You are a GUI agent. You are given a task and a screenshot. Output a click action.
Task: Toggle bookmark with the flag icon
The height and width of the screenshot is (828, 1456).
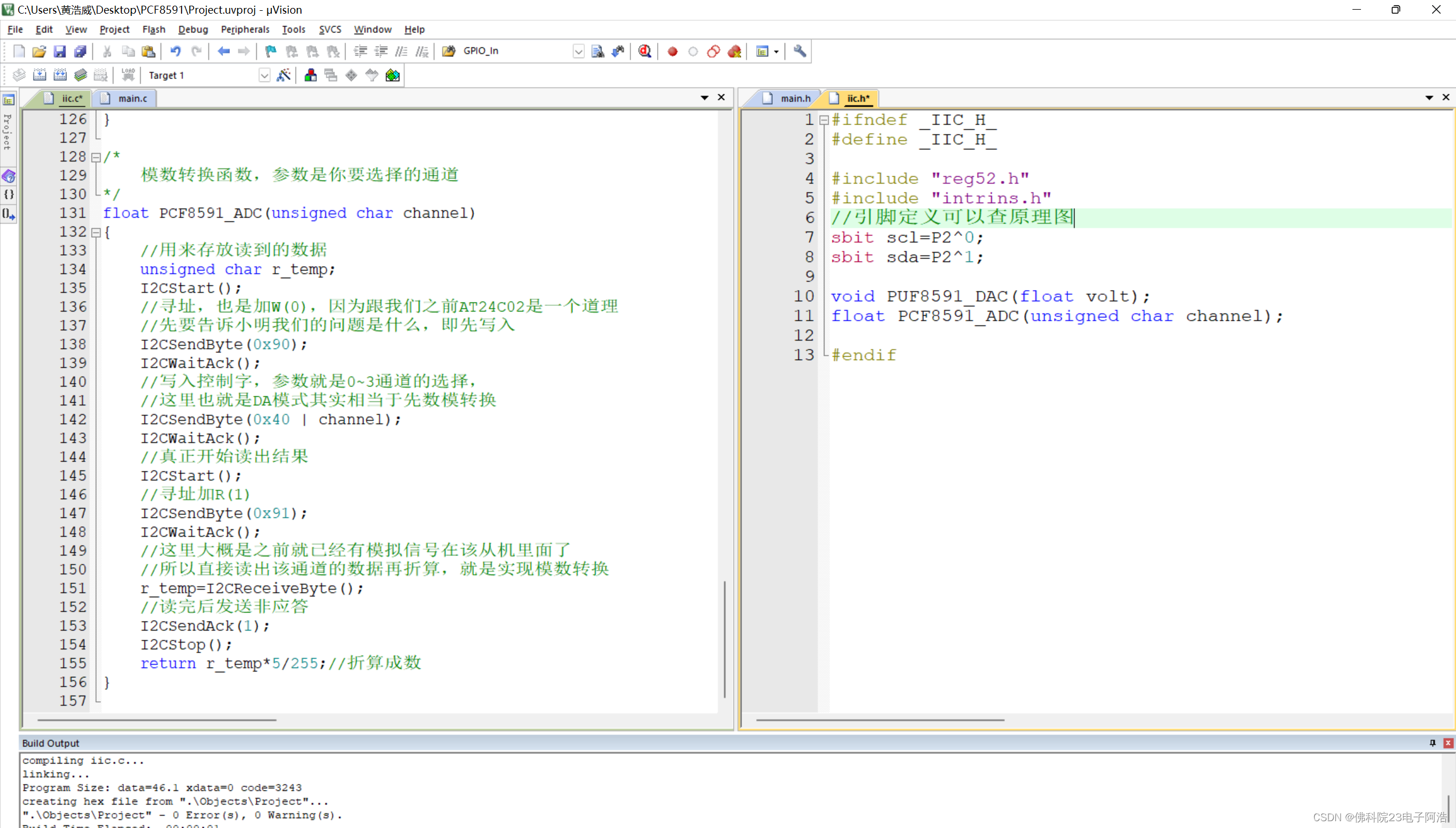[270, 51]
